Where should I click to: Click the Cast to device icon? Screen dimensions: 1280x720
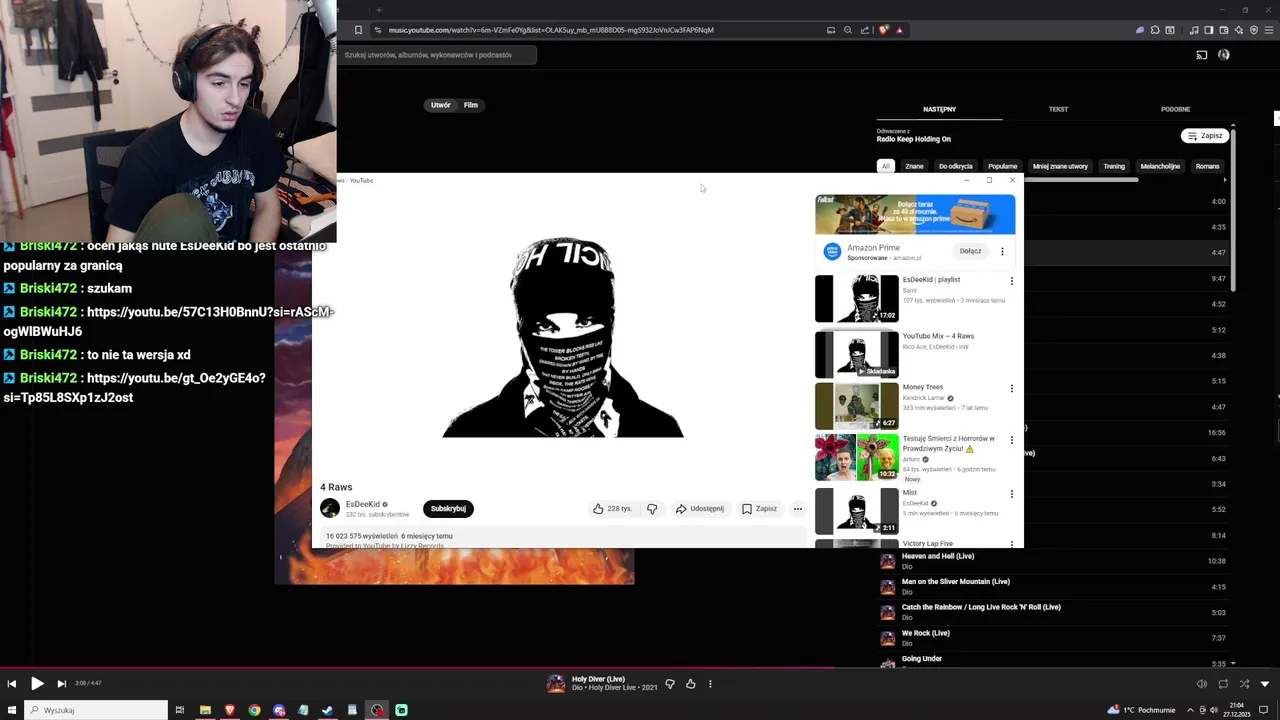click(x=1202, y=55)
